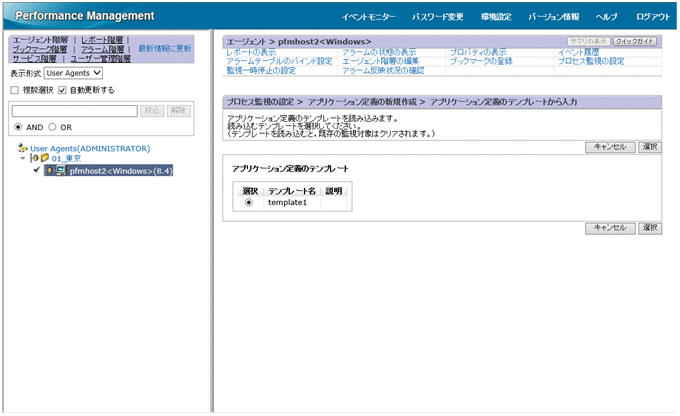
Task: Click the 解除 clear button
Action: click(178, 111)
